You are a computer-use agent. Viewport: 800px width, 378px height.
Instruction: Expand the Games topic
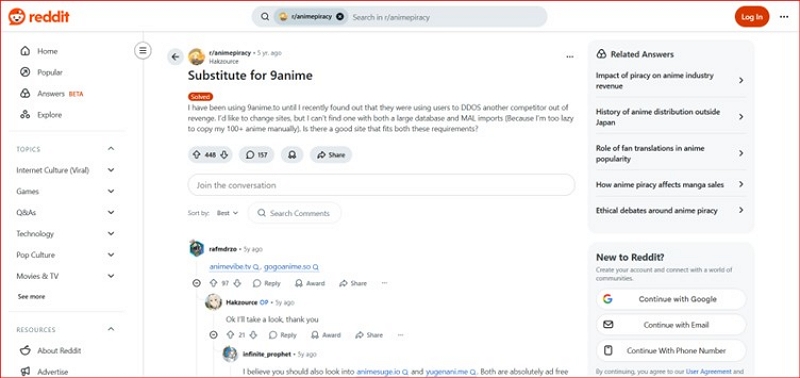65,191
